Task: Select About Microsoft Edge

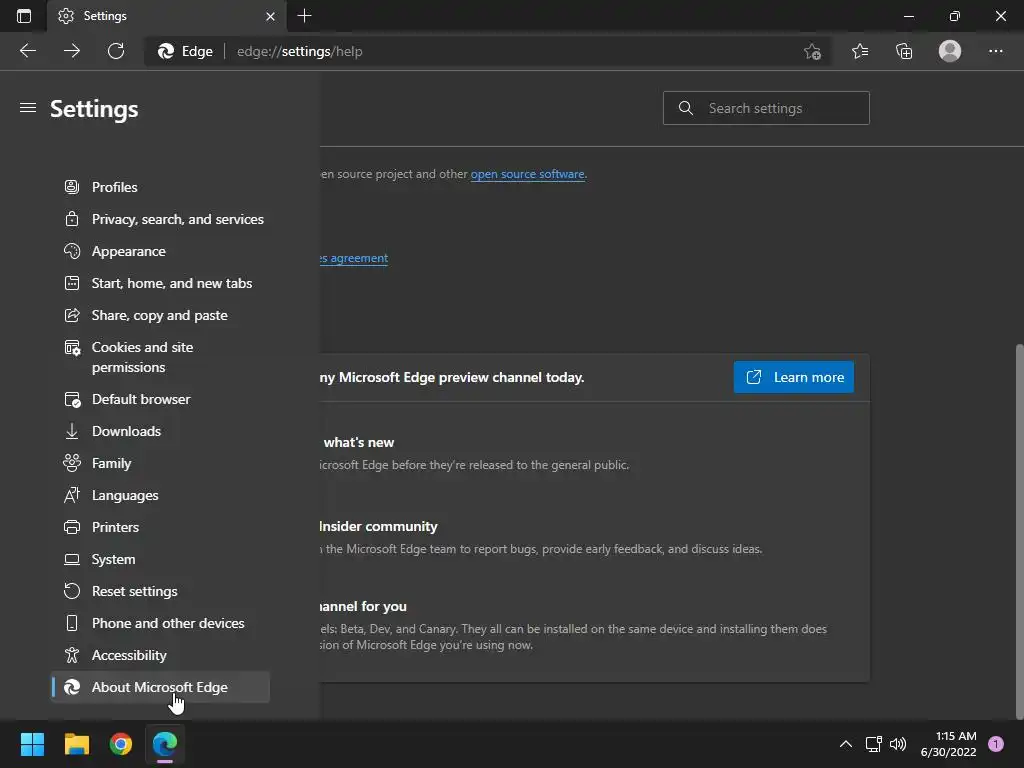Action: click(160, 687)
